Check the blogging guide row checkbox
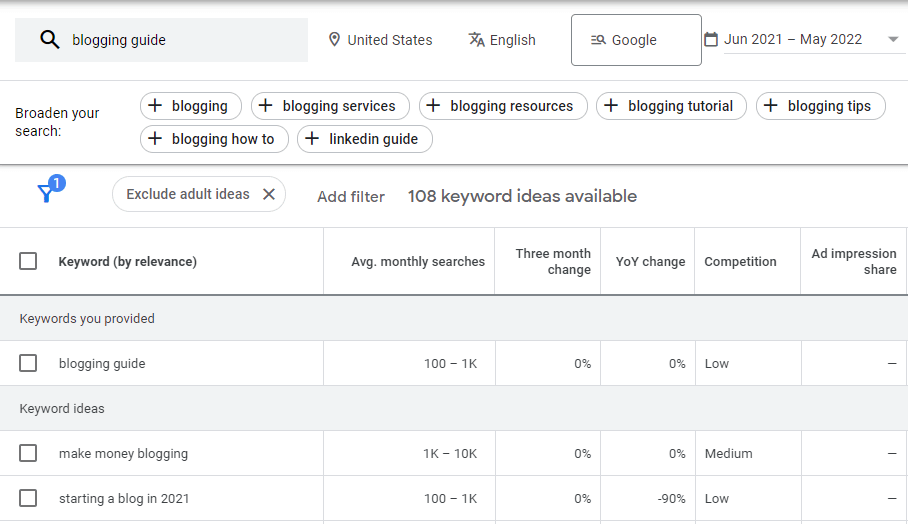This screenshot has height=524, width=908. [28, 363]
